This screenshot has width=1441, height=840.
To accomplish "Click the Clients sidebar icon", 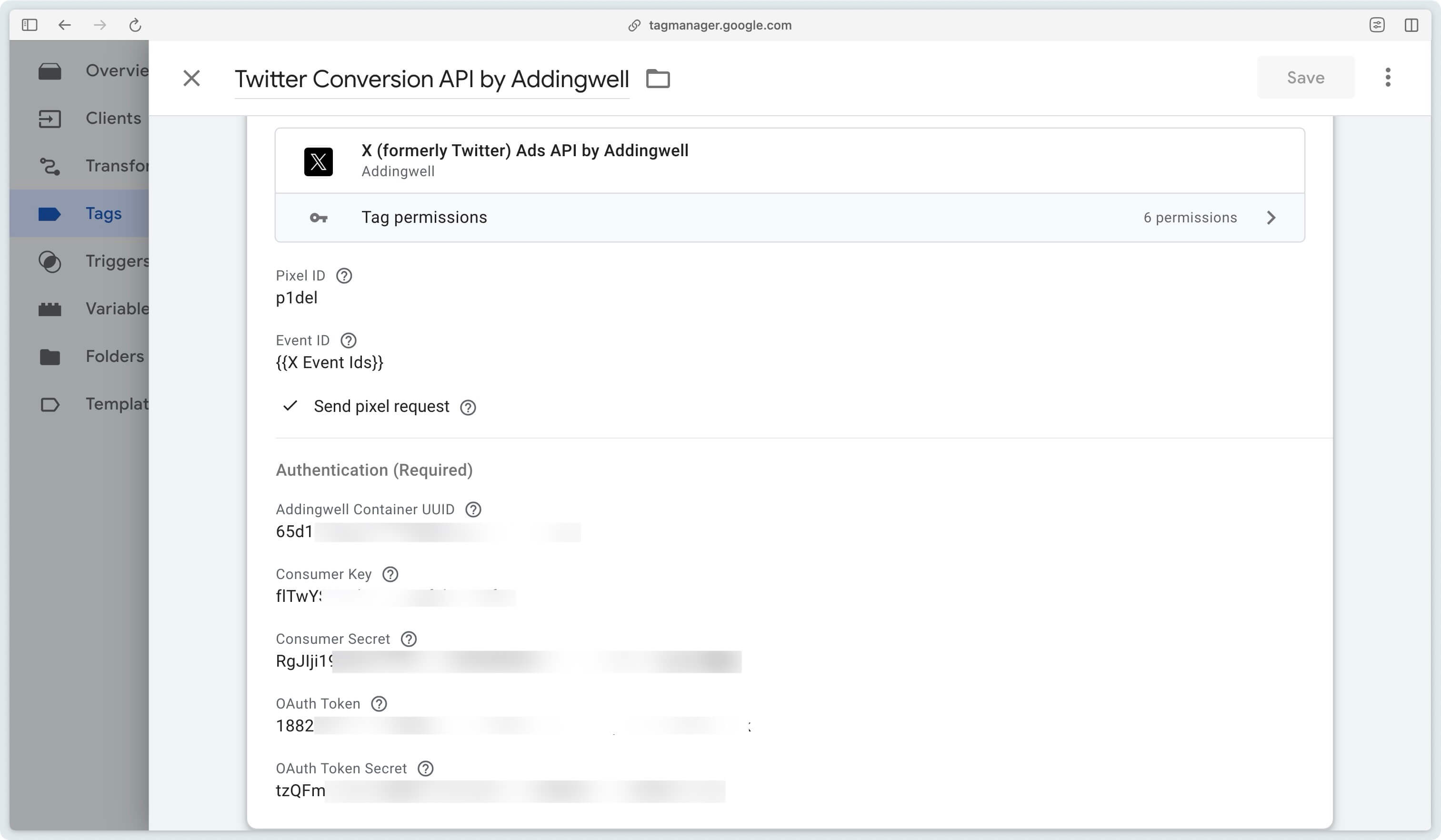I will pyautogui.click(x=50, y=119).
